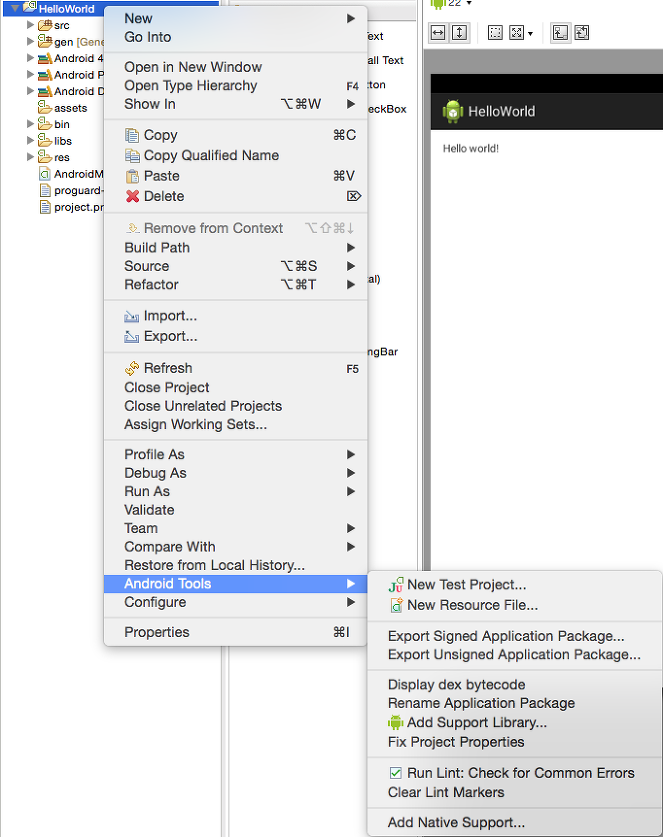Click the red Delete X icon

[132, 196]
